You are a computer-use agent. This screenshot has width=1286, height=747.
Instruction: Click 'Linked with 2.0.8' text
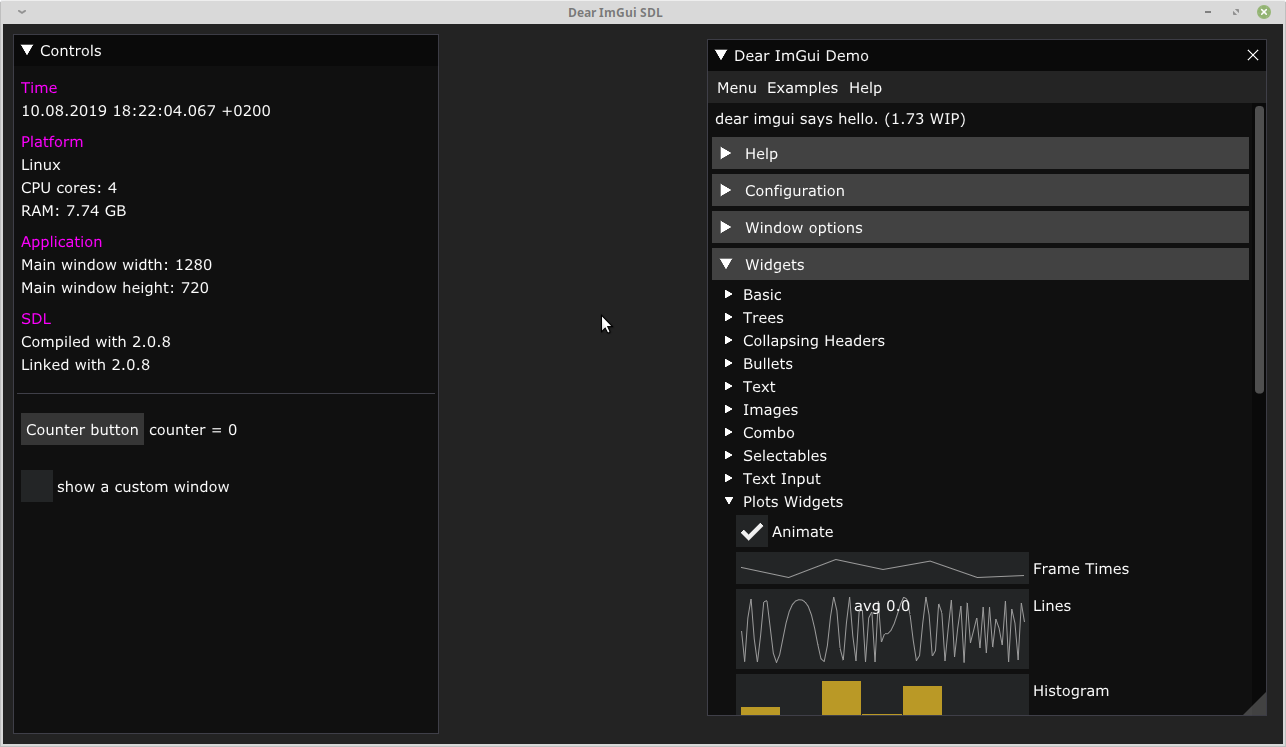point(86,365)
